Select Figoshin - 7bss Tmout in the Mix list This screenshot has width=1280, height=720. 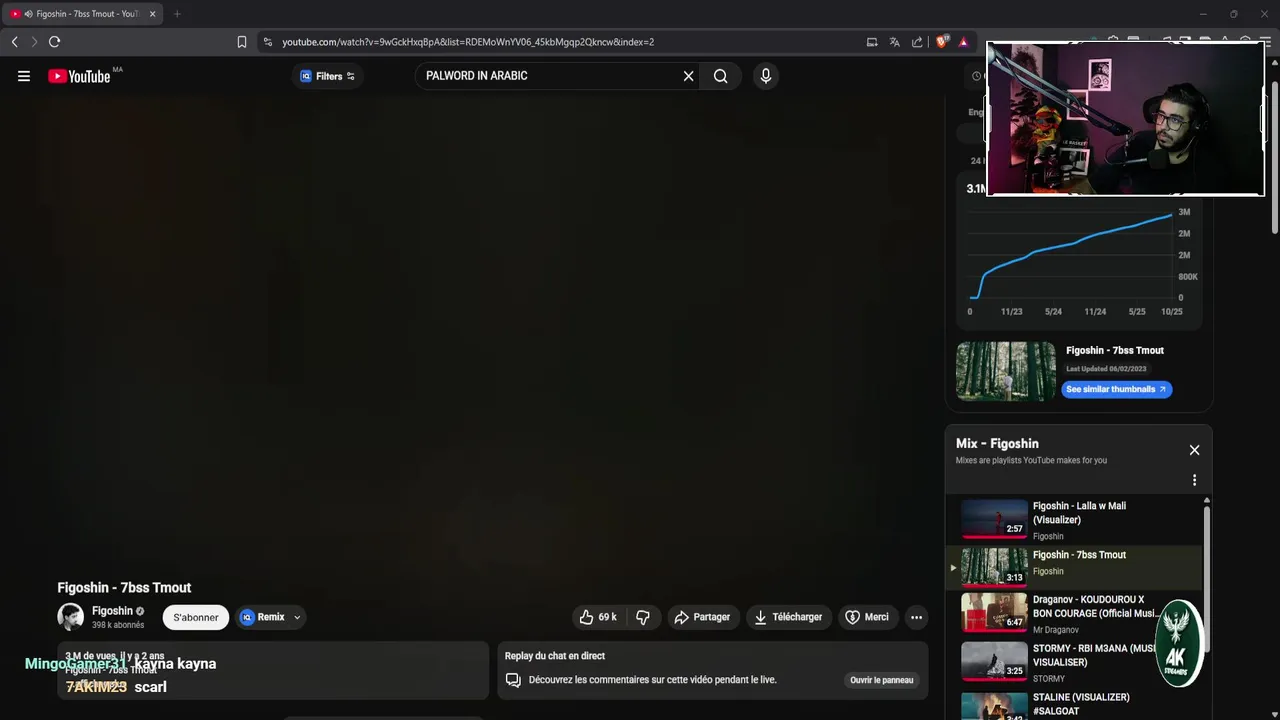1074,566
